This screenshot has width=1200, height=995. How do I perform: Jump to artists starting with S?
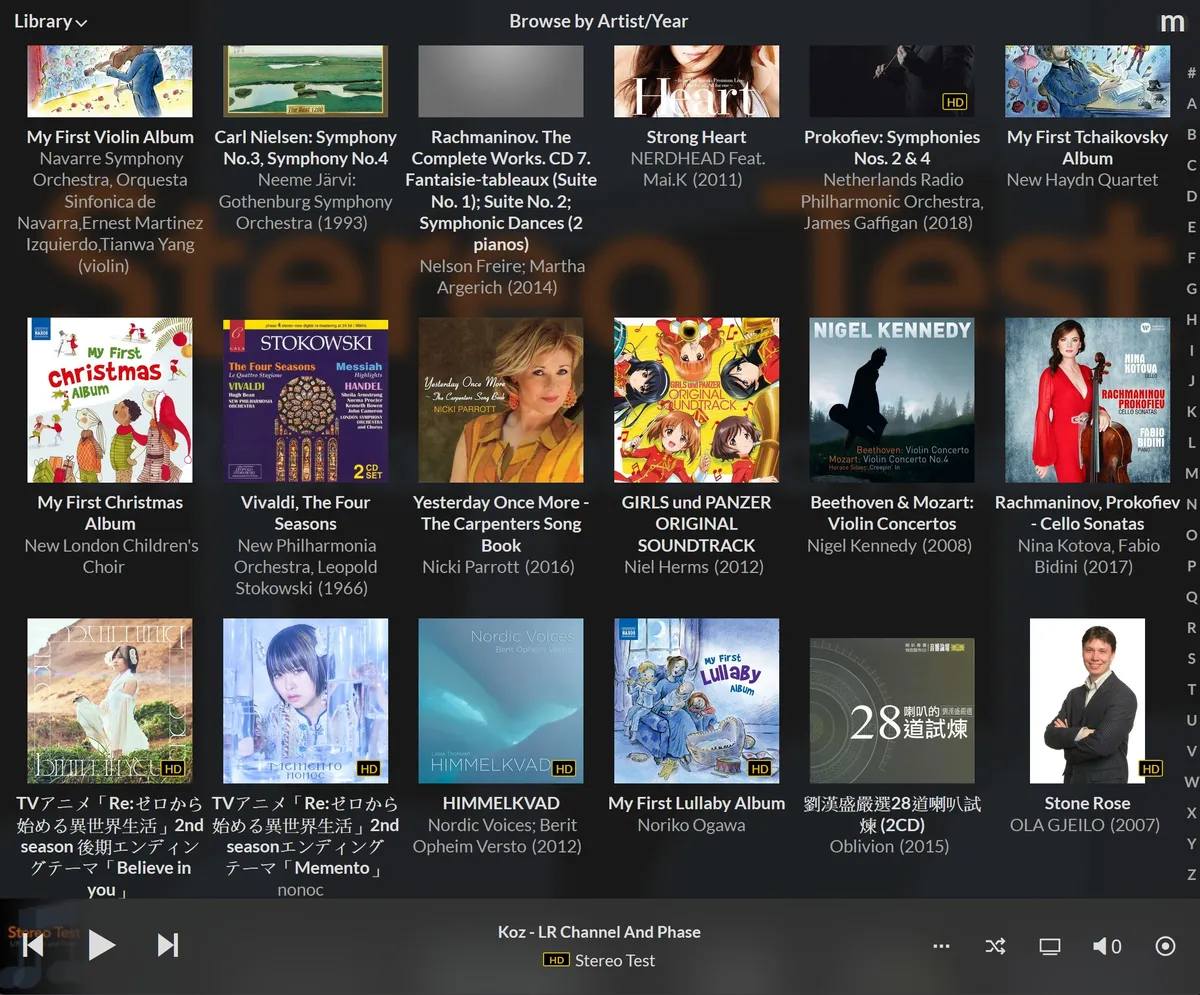click(1191, 658)
